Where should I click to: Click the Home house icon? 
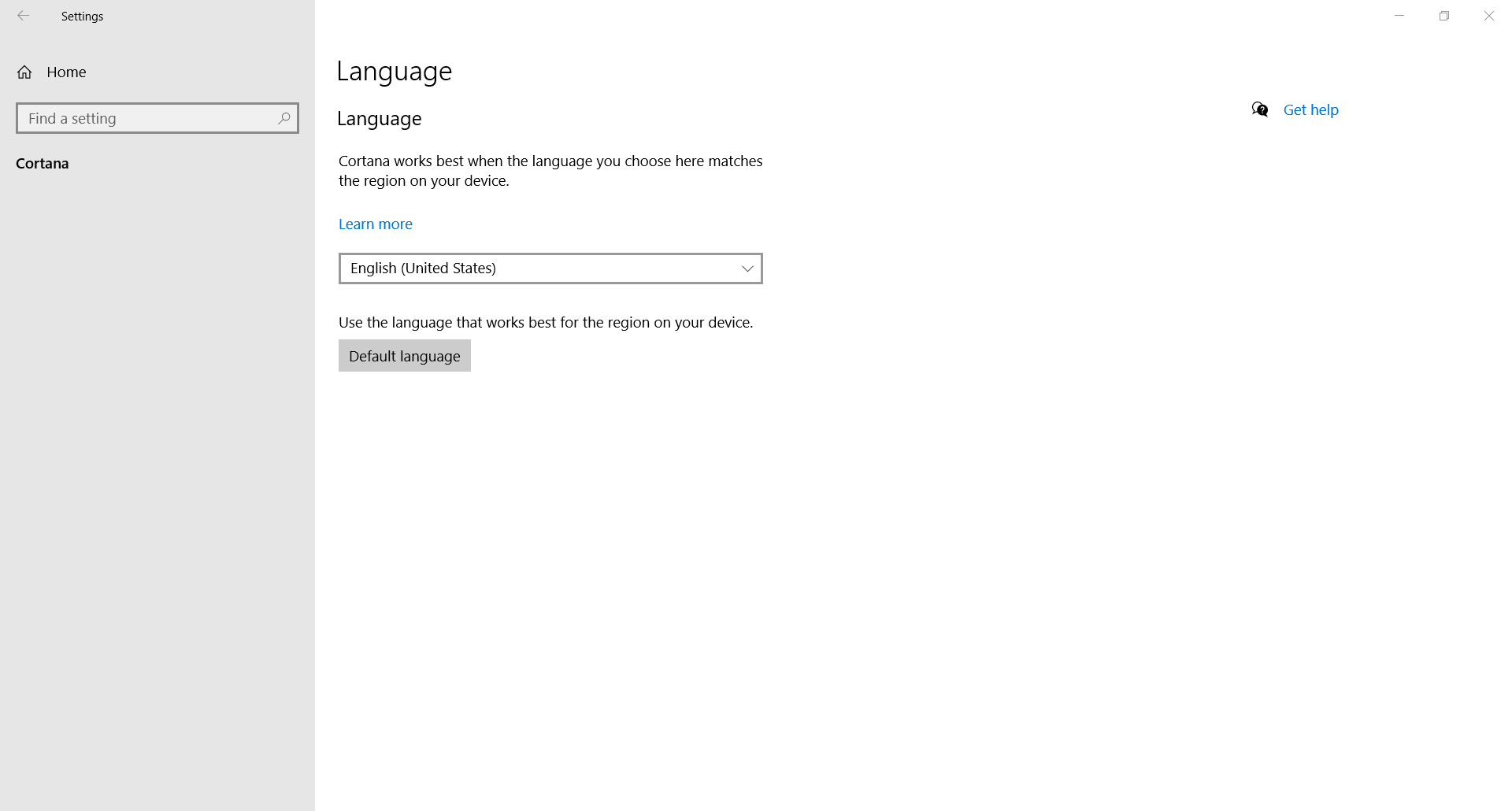point(24,72)
